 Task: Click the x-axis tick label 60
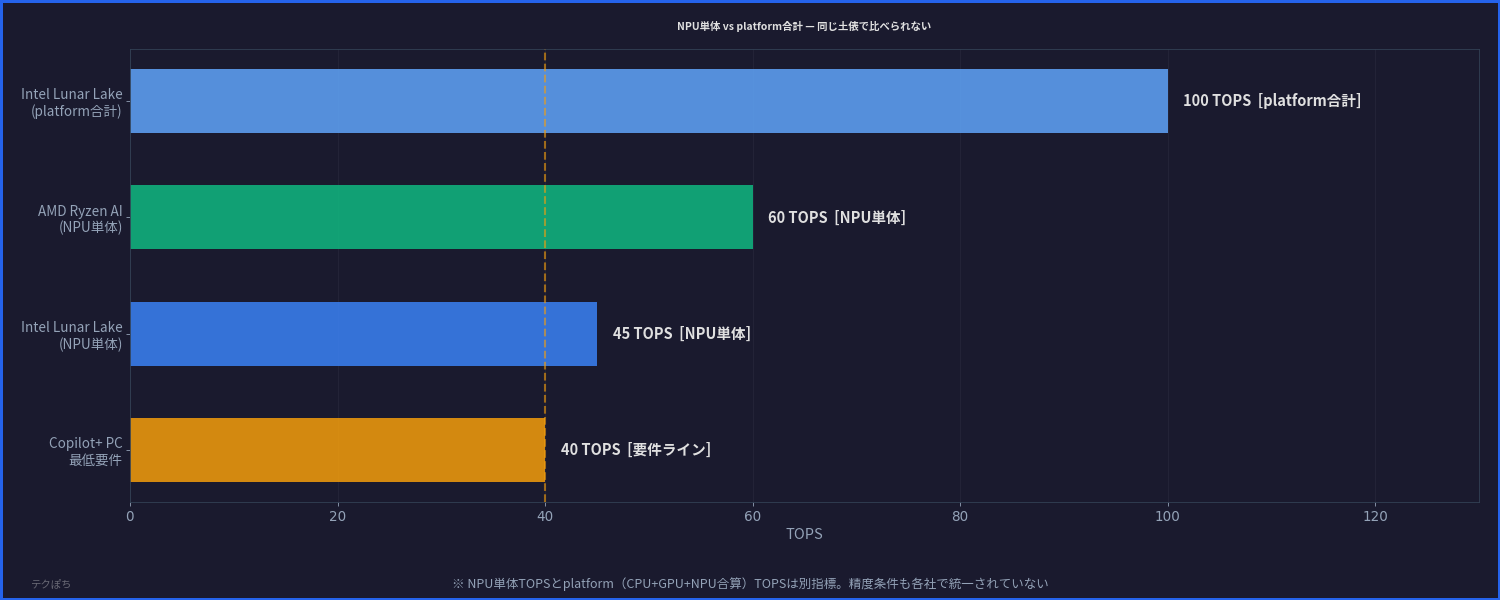click(753, 516)
